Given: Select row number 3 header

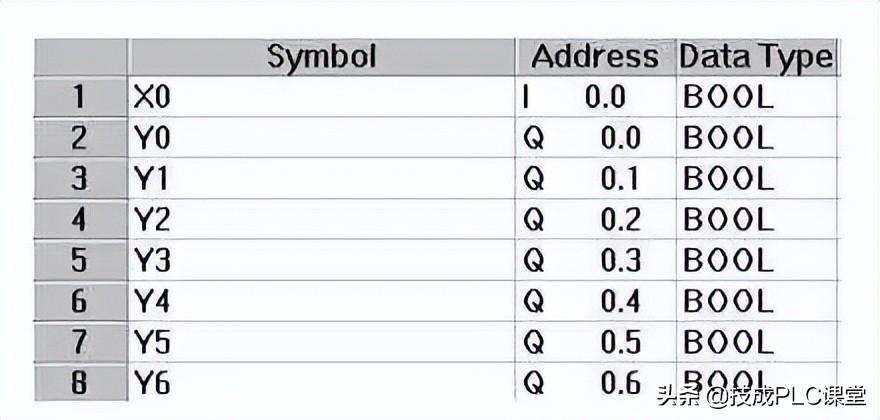Looking at the screenshot, I should 80,179.
